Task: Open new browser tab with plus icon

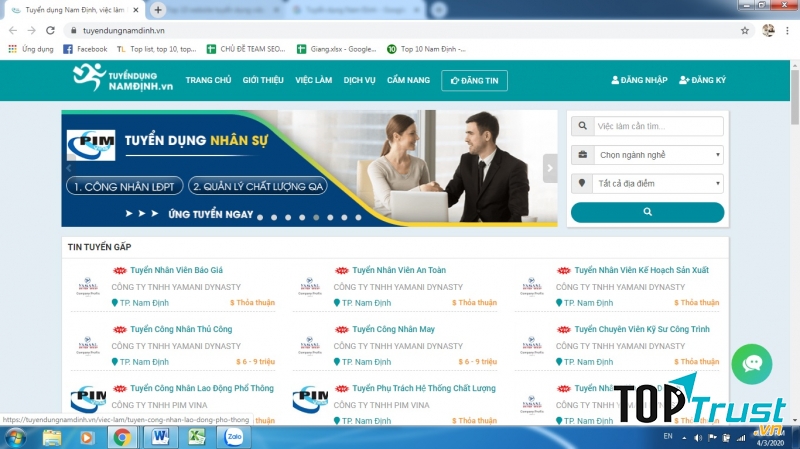Action: pyautogui.click(x=157, y=9)
